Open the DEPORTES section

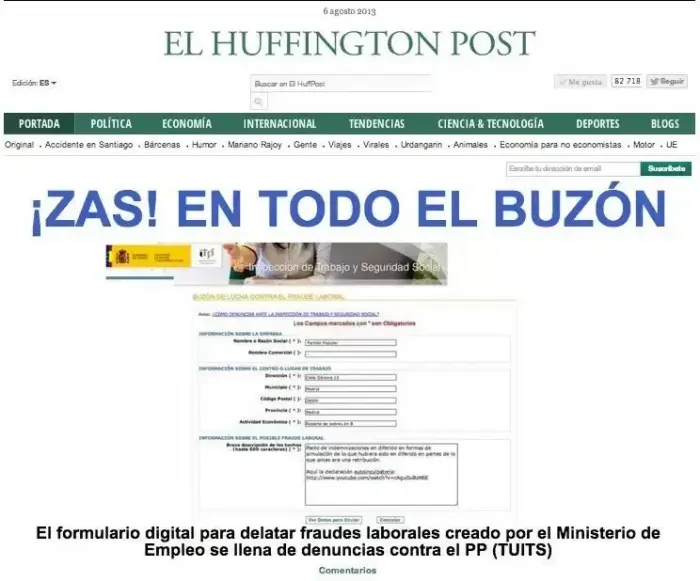(597, 124)
